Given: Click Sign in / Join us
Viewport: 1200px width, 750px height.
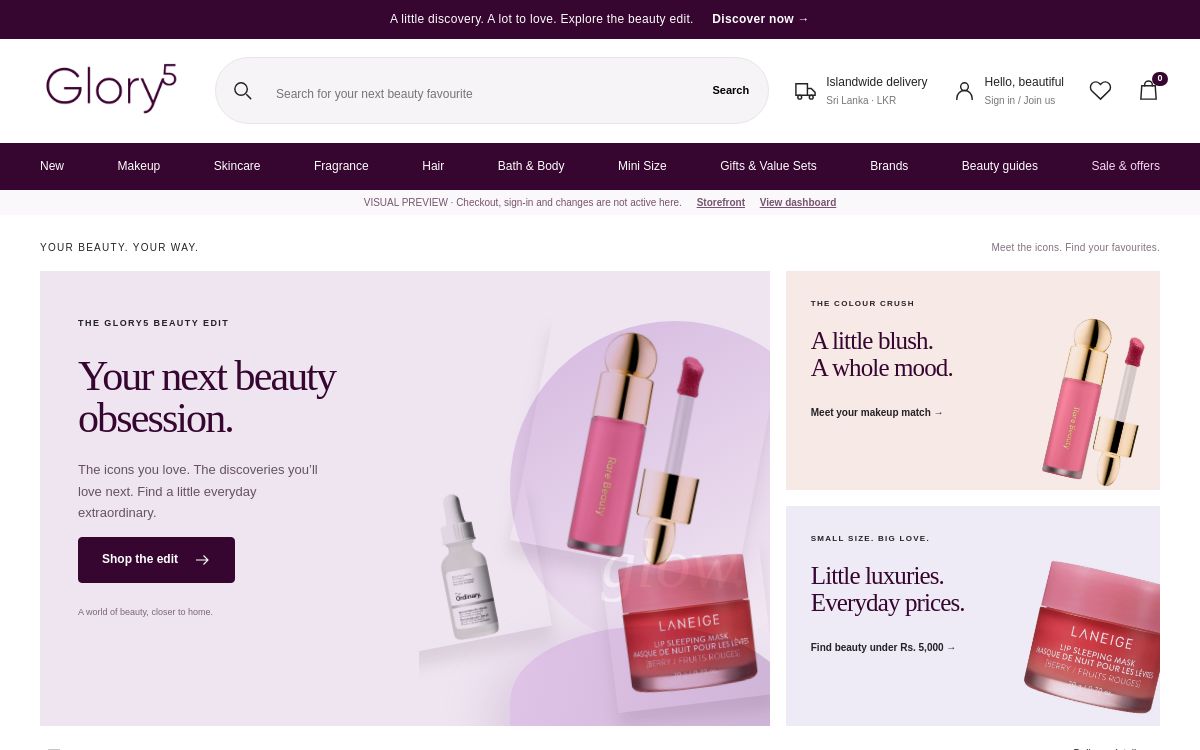Looking at the screenshot, I should click(1019, 101).
